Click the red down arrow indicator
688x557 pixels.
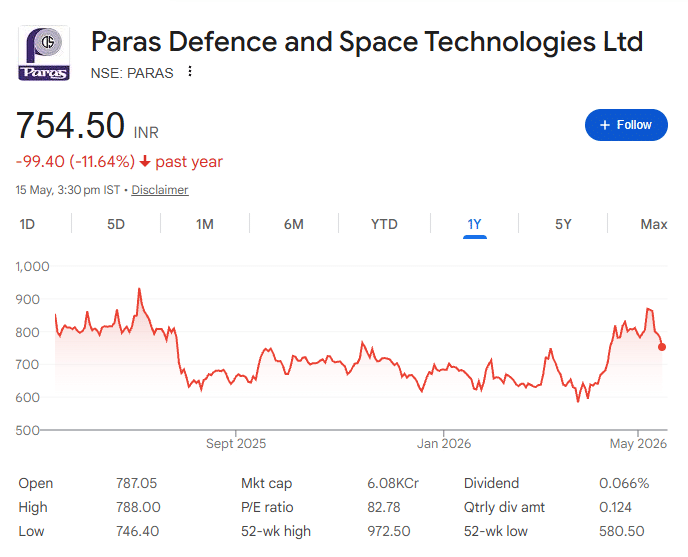pyautogui.click(x=145, y=162)
